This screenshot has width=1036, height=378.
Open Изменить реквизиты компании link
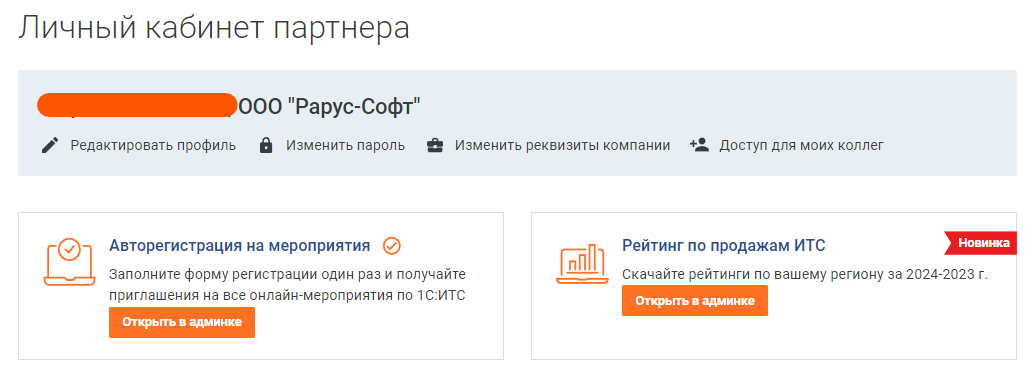562,145
